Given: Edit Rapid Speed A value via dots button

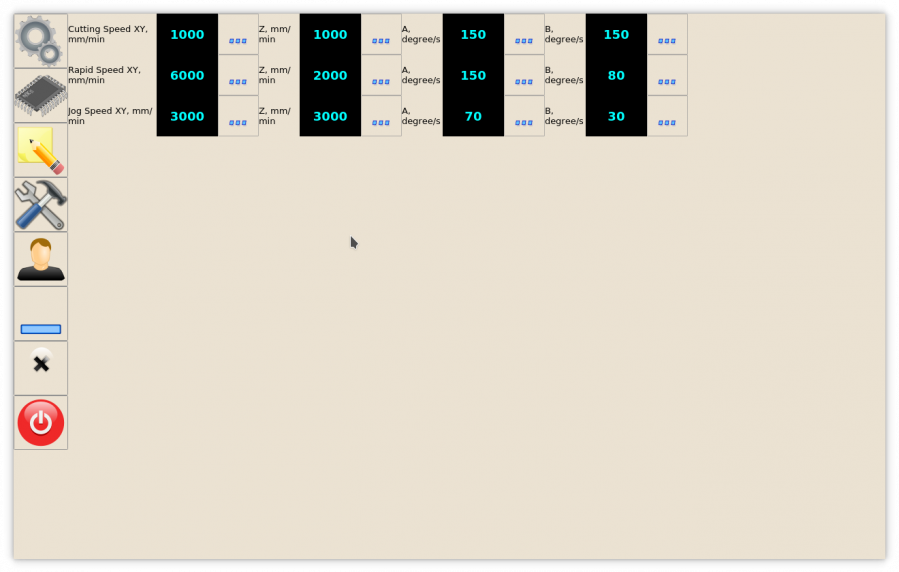Looking at the screenshot, I should coord(524,75).
